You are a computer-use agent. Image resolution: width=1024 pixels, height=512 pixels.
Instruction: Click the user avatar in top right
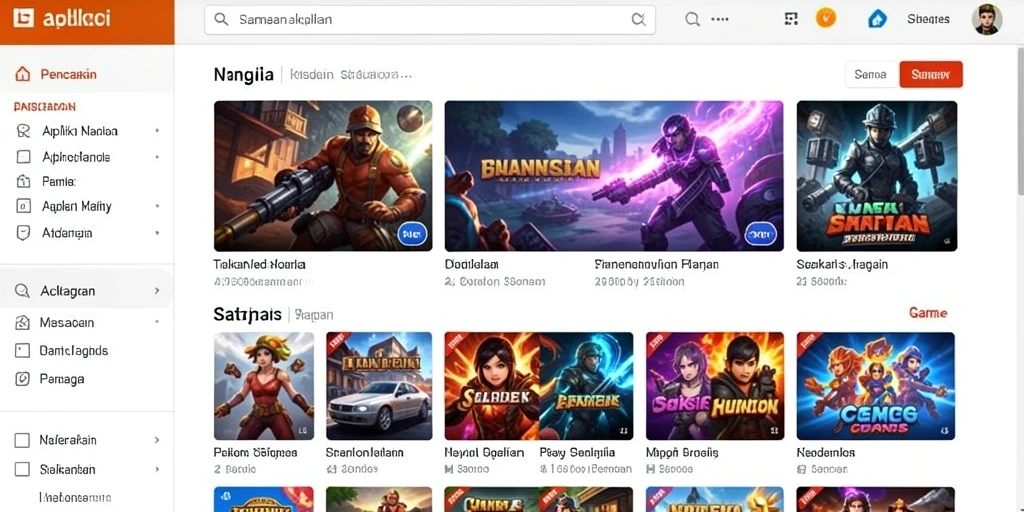point(986,19)
